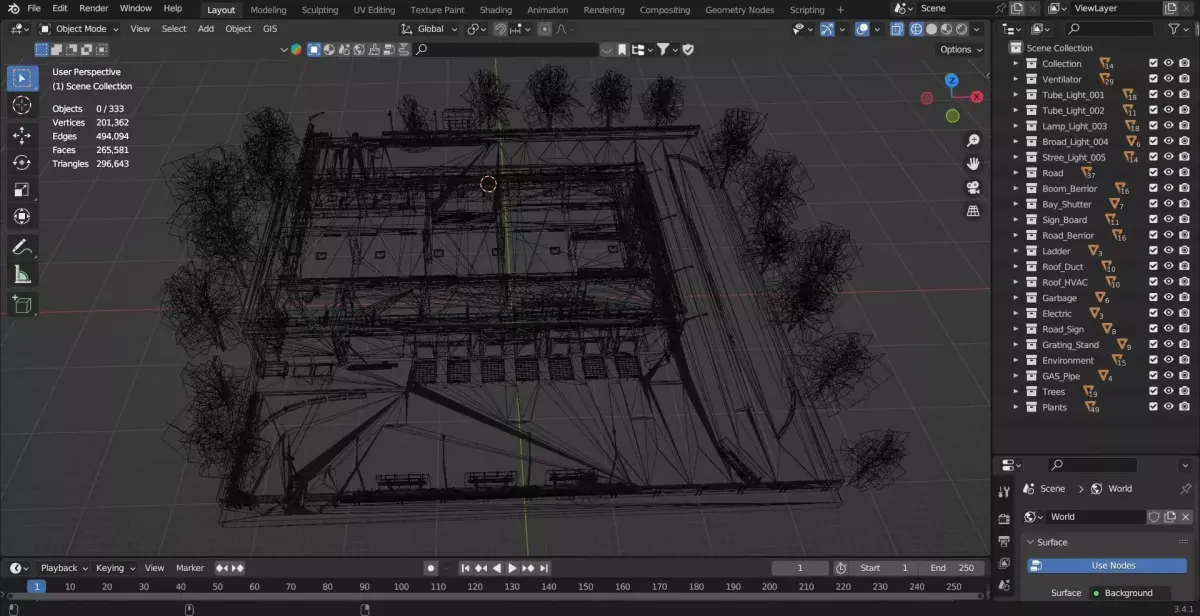Expand the Roof_HVAC collection

pos(1016,282)
